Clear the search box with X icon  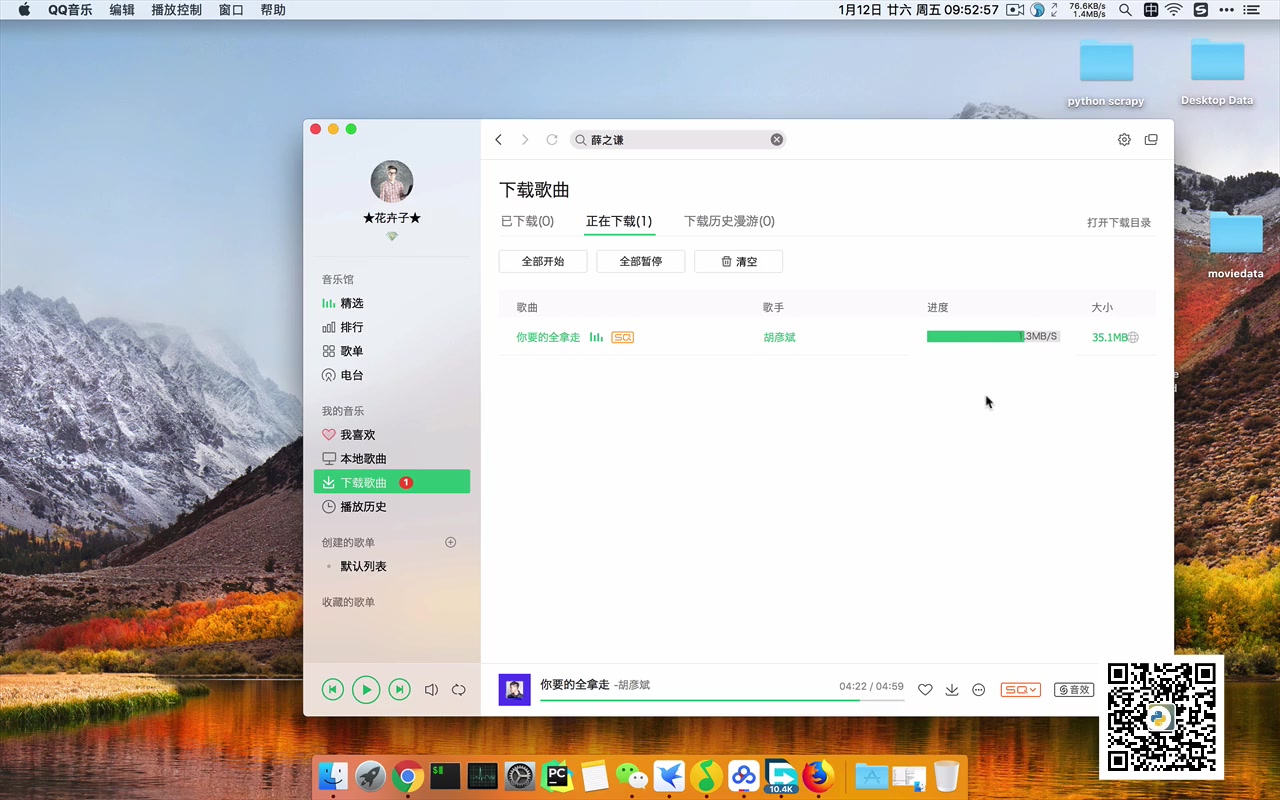coord(776,140)
